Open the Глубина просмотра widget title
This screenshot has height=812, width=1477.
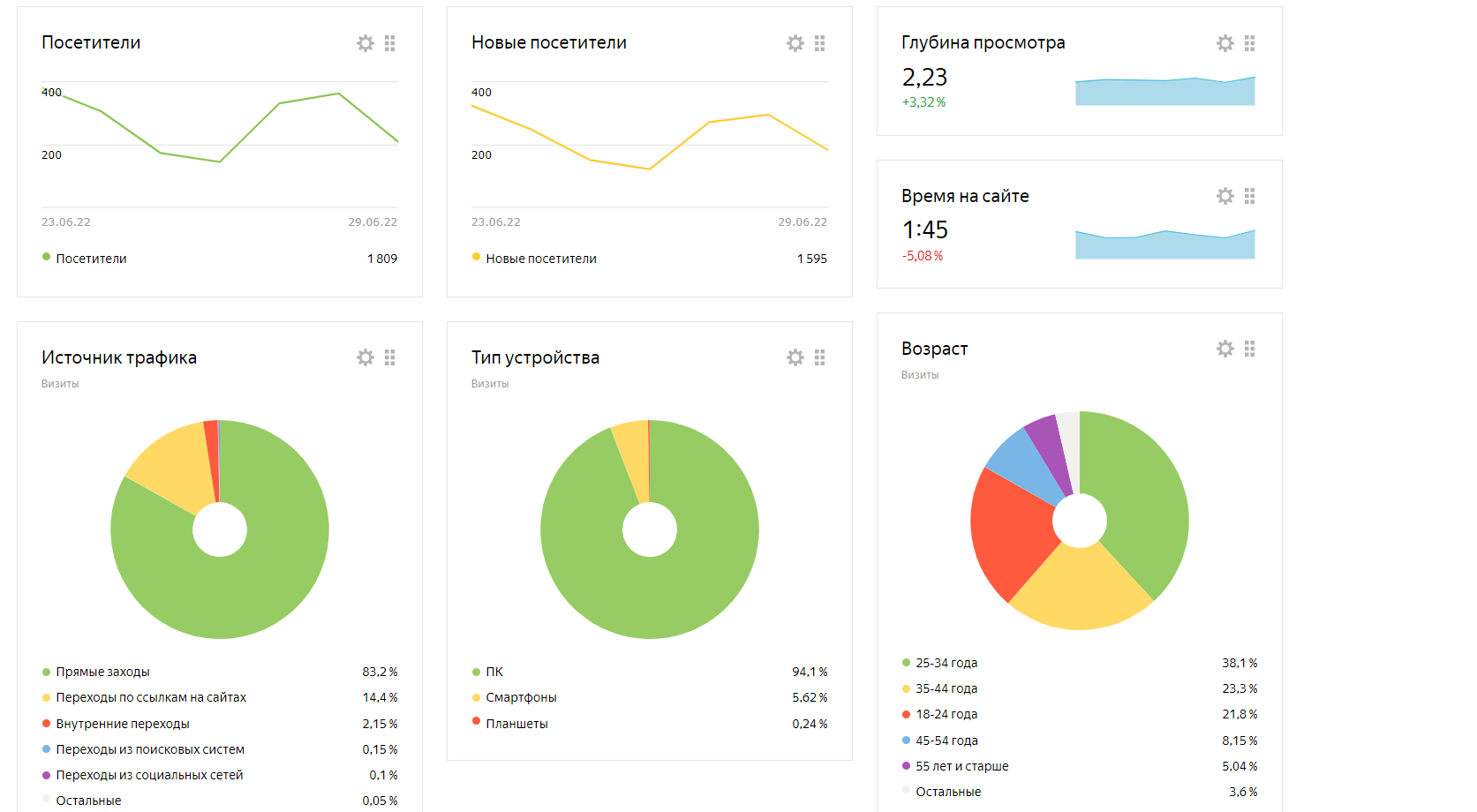coord(983,42)
